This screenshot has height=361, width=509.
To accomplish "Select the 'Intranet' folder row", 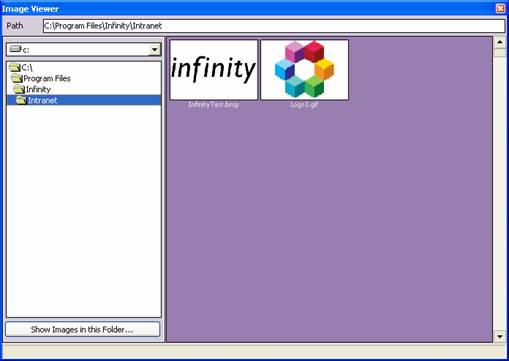I will tap(84, 100).
